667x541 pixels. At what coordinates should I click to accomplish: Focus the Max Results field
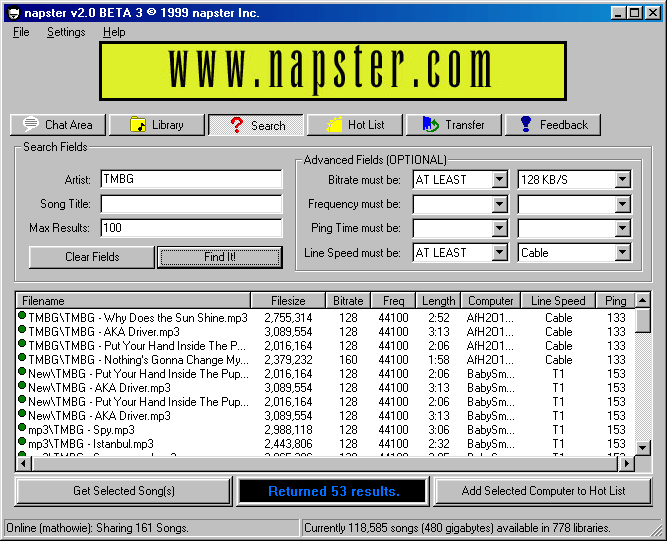click(x=191, y=228)
